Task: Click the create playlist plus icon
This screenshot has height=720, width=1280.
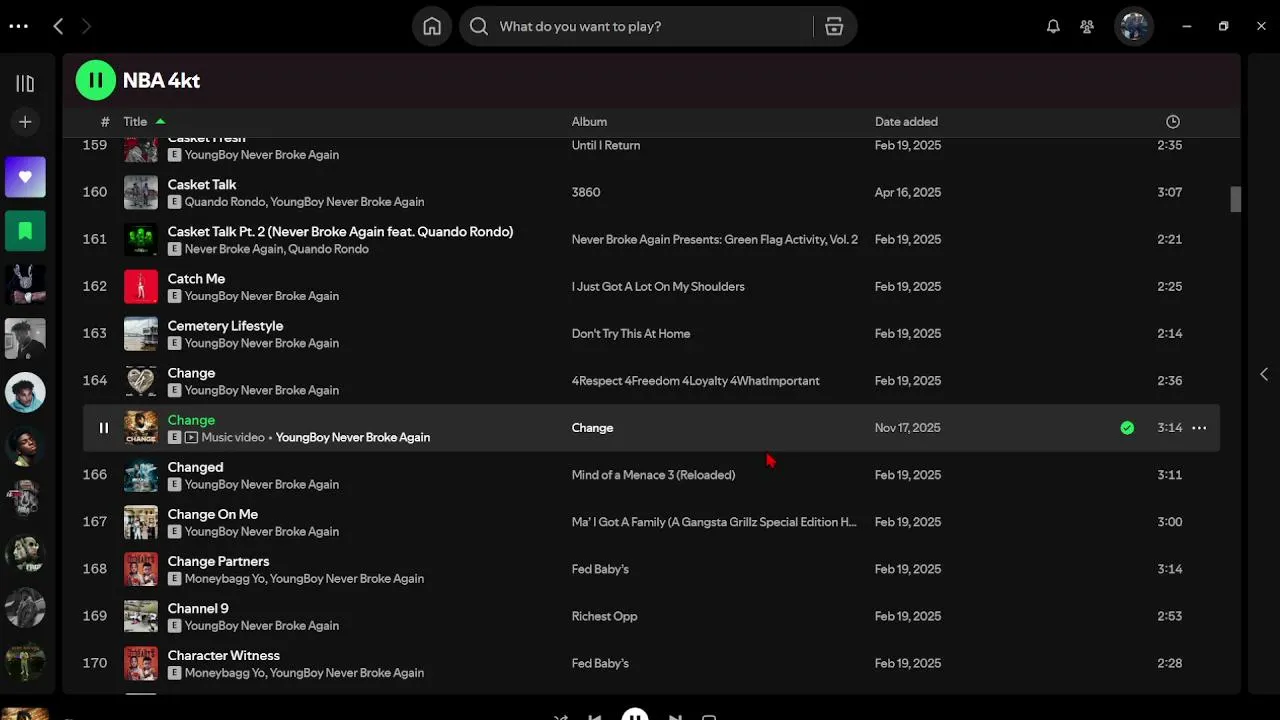Action: pos(25,122)
